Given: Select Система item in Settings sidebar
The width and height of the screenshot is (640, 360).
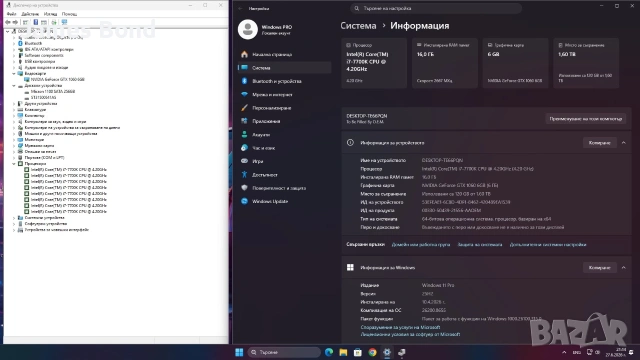Looking at the screenshot, I should point(284,68).
